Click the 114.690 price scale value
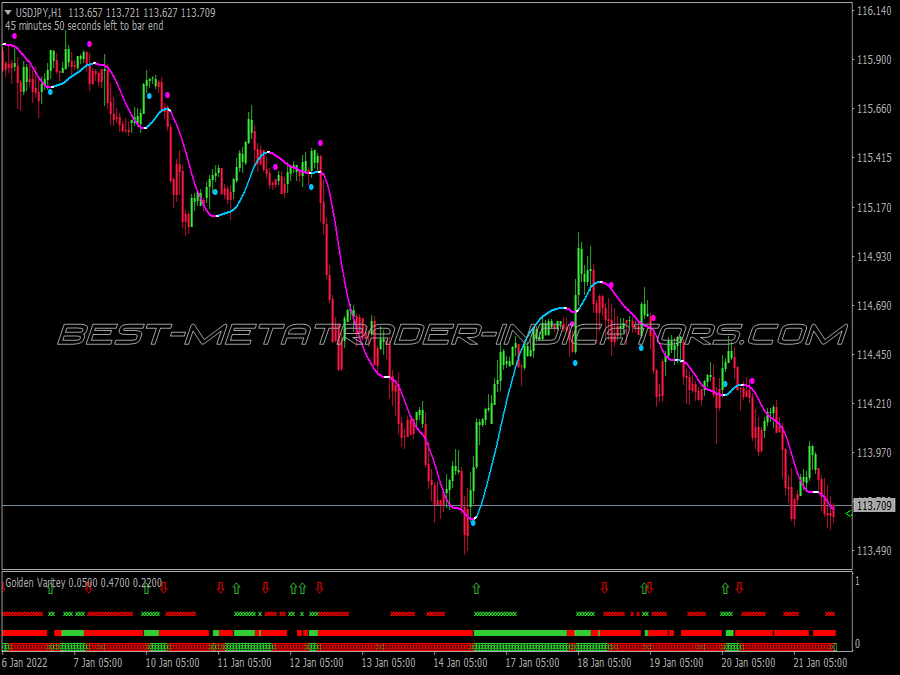The image size is (900, 675). pos(874,305)
